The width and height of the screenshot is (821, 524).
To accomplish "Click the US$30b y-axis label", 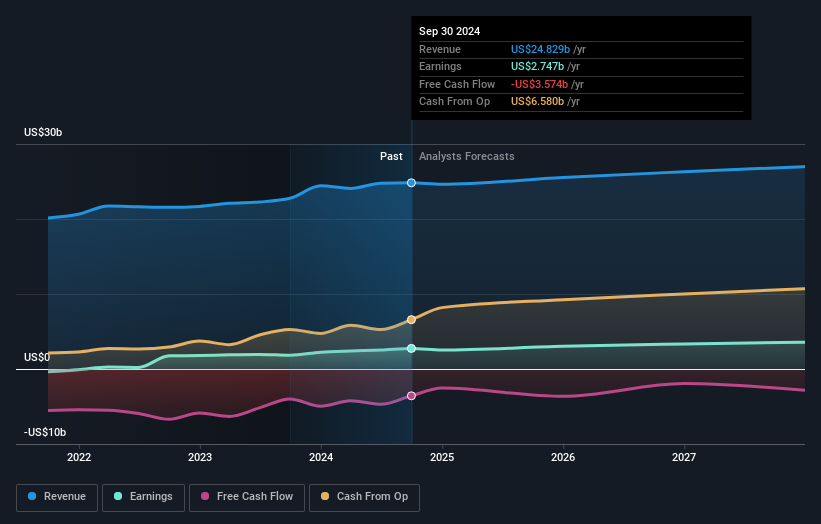I will (43, 132).
